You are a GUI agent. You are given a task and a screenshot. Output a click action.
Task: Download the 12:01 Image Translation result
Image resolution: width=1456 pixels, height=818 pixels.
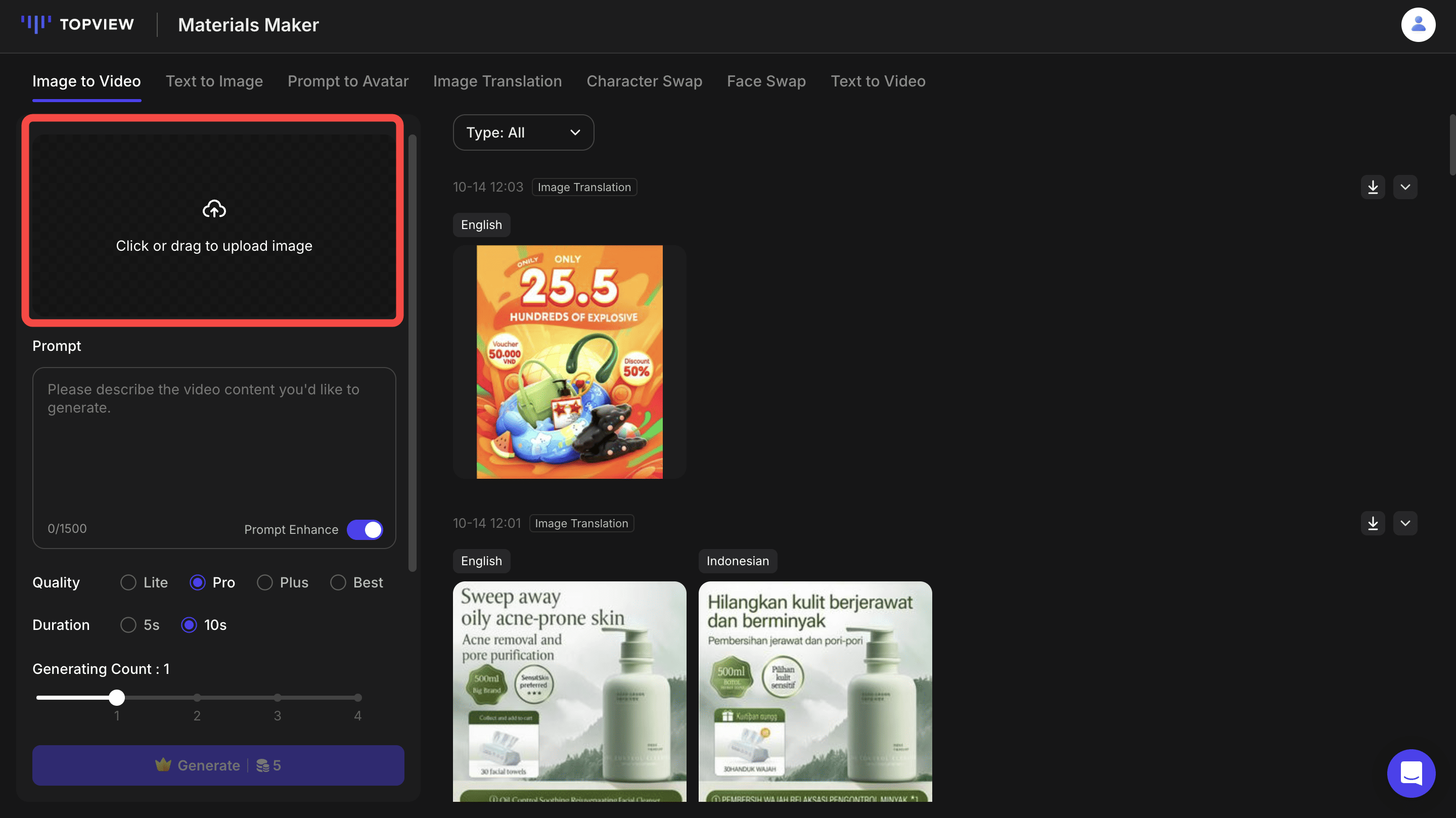1373,523
